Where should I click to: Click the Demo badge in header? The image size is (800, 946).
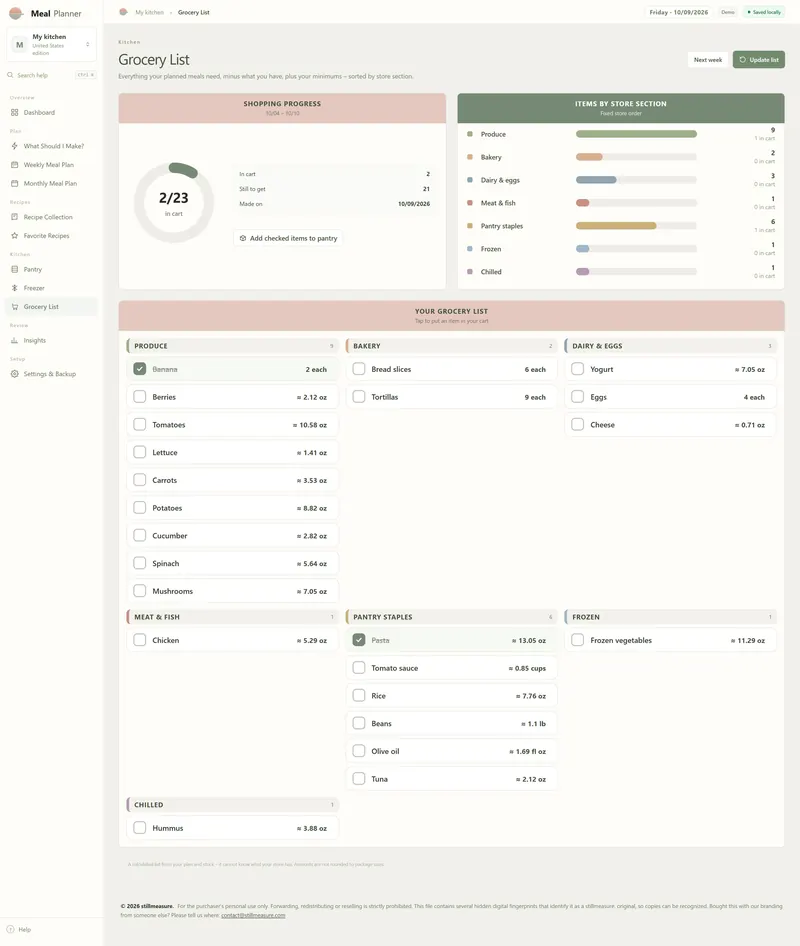[728, 12]
